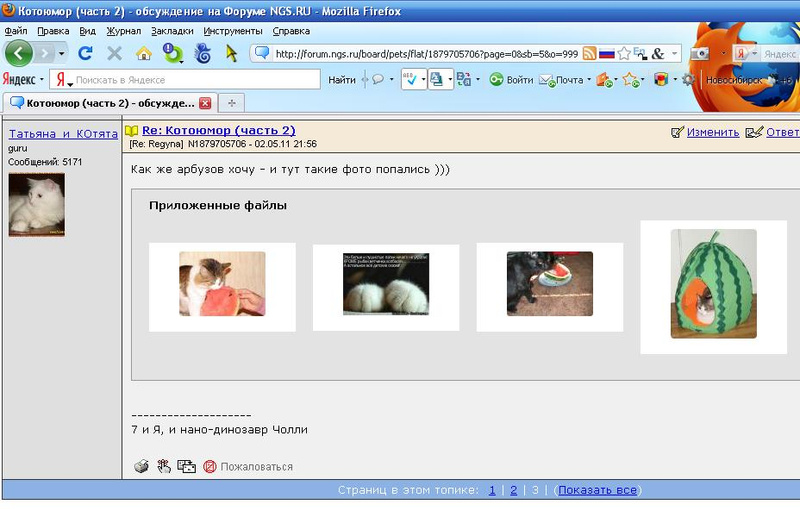
Task: Open the watermelon cat house thumbnail
Action: click(713, 284)
